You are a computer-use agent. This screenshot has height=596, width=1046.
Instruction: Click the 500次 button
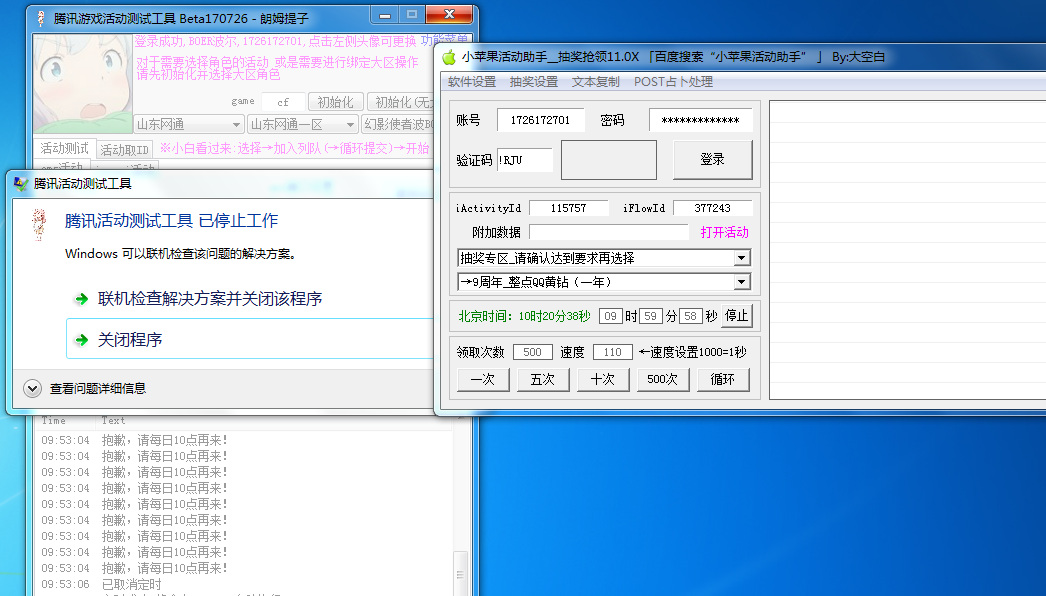click(x=663, y=379)
